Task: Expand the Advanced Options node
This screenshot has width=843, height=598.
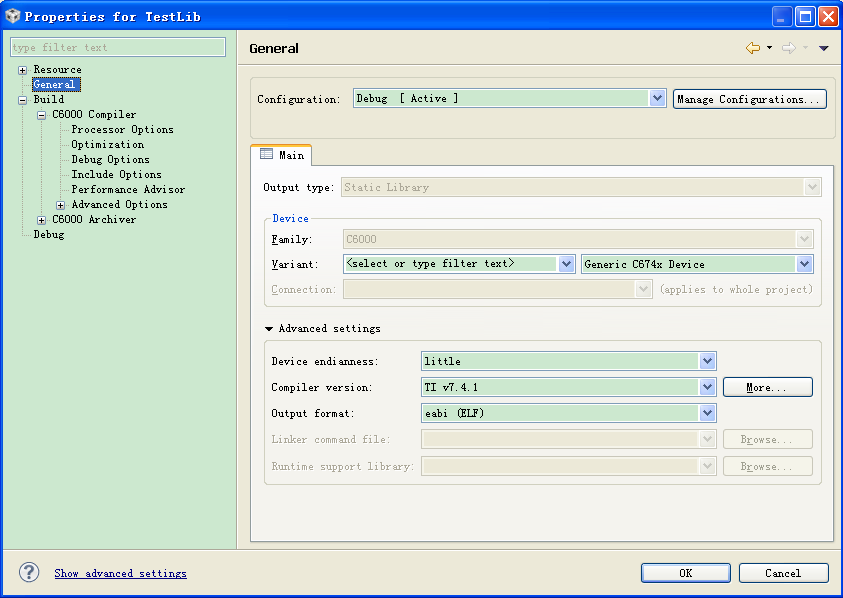Action: pyautogui.click(x=61, y=205)
